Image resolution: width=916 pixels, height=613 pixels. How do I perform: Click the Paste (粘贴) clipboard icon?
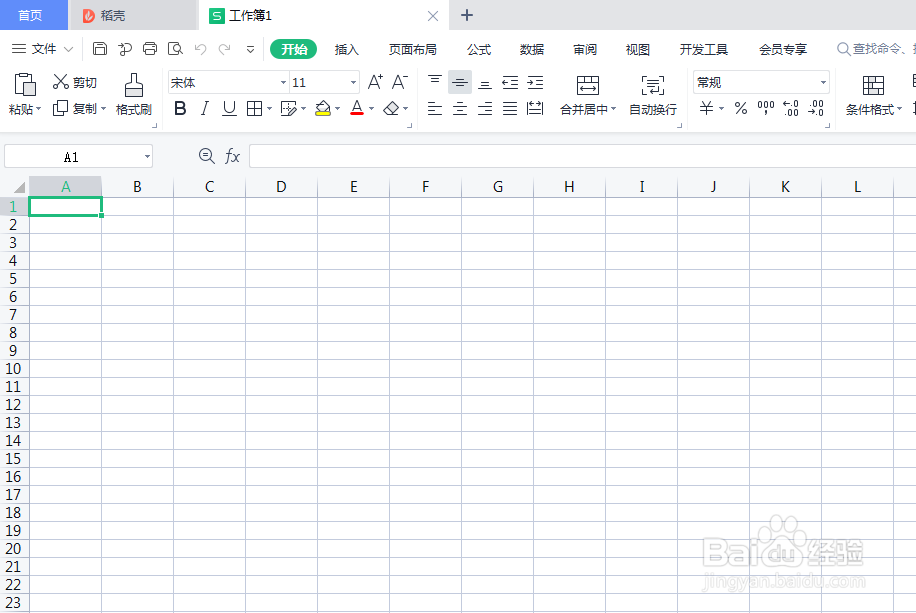25,85
